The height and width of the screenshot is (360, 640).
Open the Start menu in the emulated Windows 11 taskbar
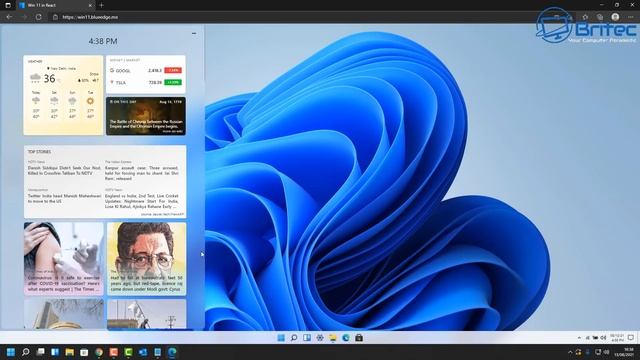click(x=281, y=338)
